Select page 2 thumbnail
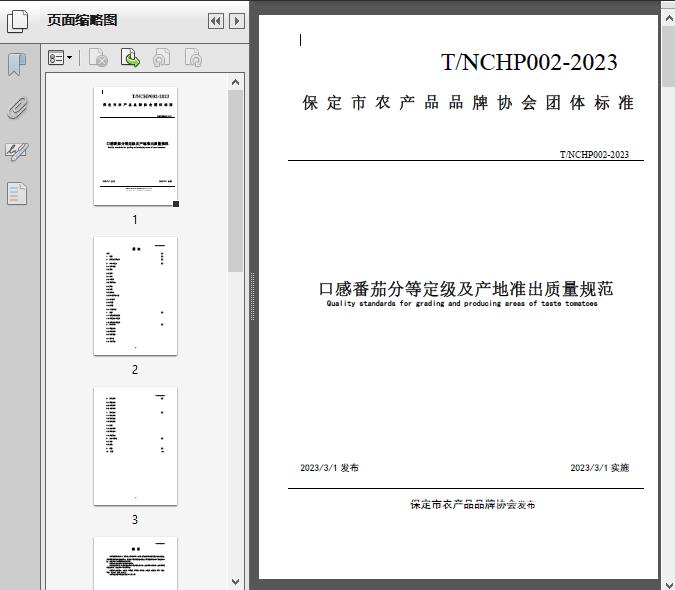The height and width of the screenshot is (590, 675). (x=136, y=296)
